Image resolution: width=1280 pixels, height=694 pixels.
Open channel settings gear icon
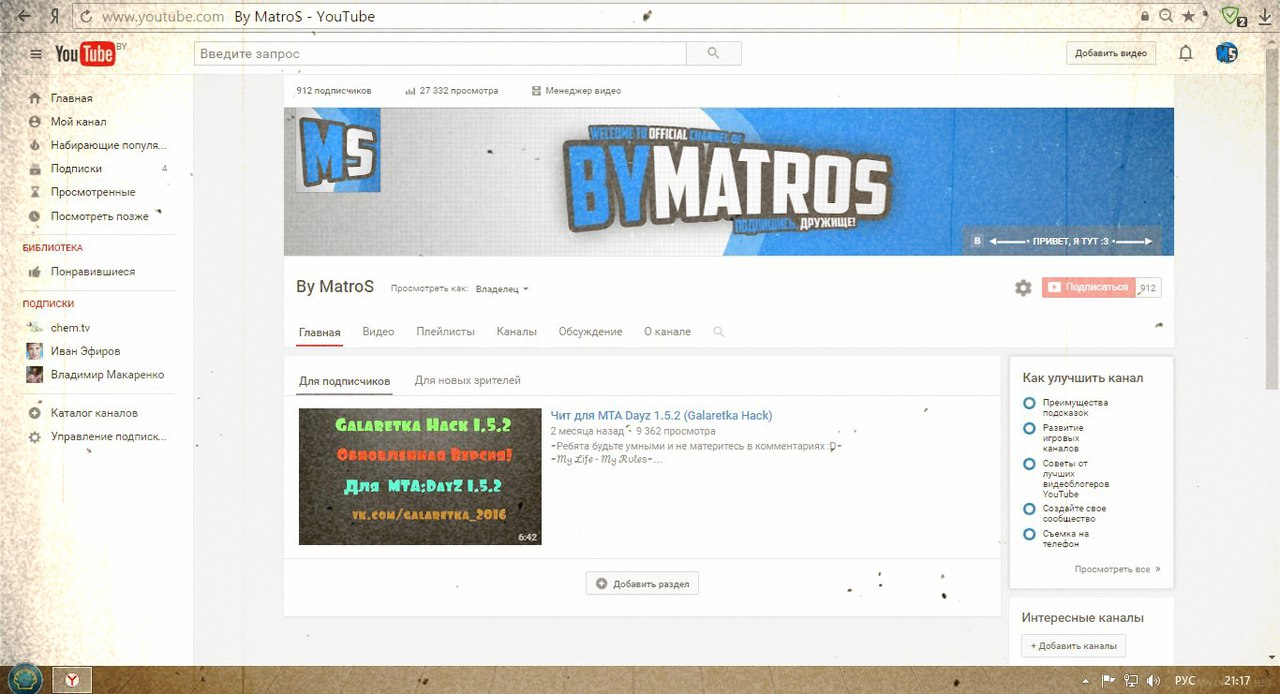click(1023, 288)
